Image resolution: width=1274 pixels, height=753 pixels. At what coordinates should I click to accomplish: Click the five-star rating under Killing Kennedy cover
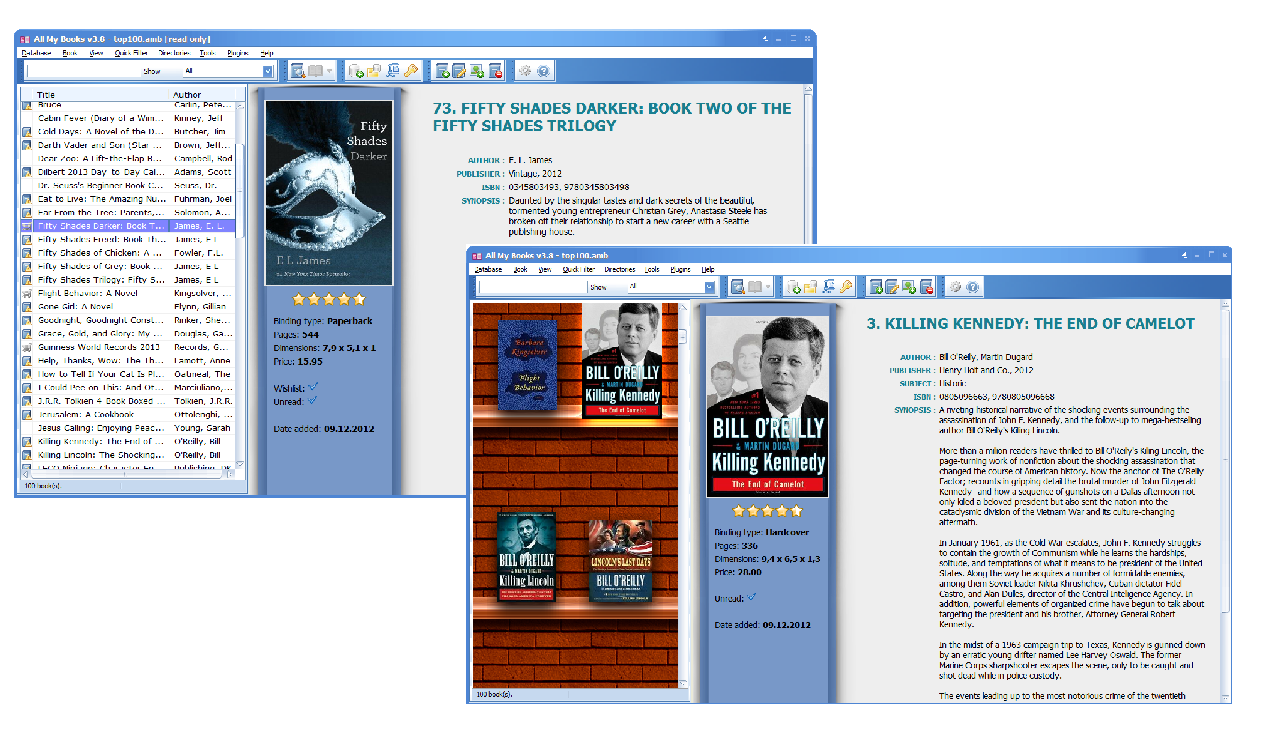(767, 511)
